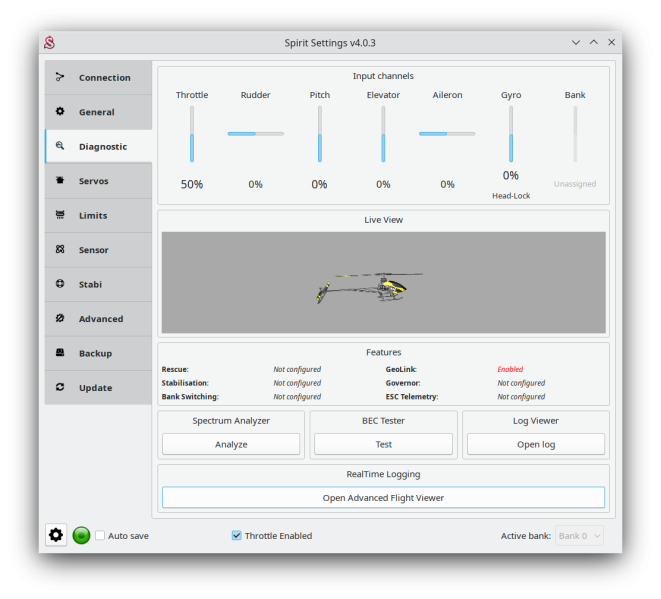Click the Connection sidebar icon

pos(60,77)
